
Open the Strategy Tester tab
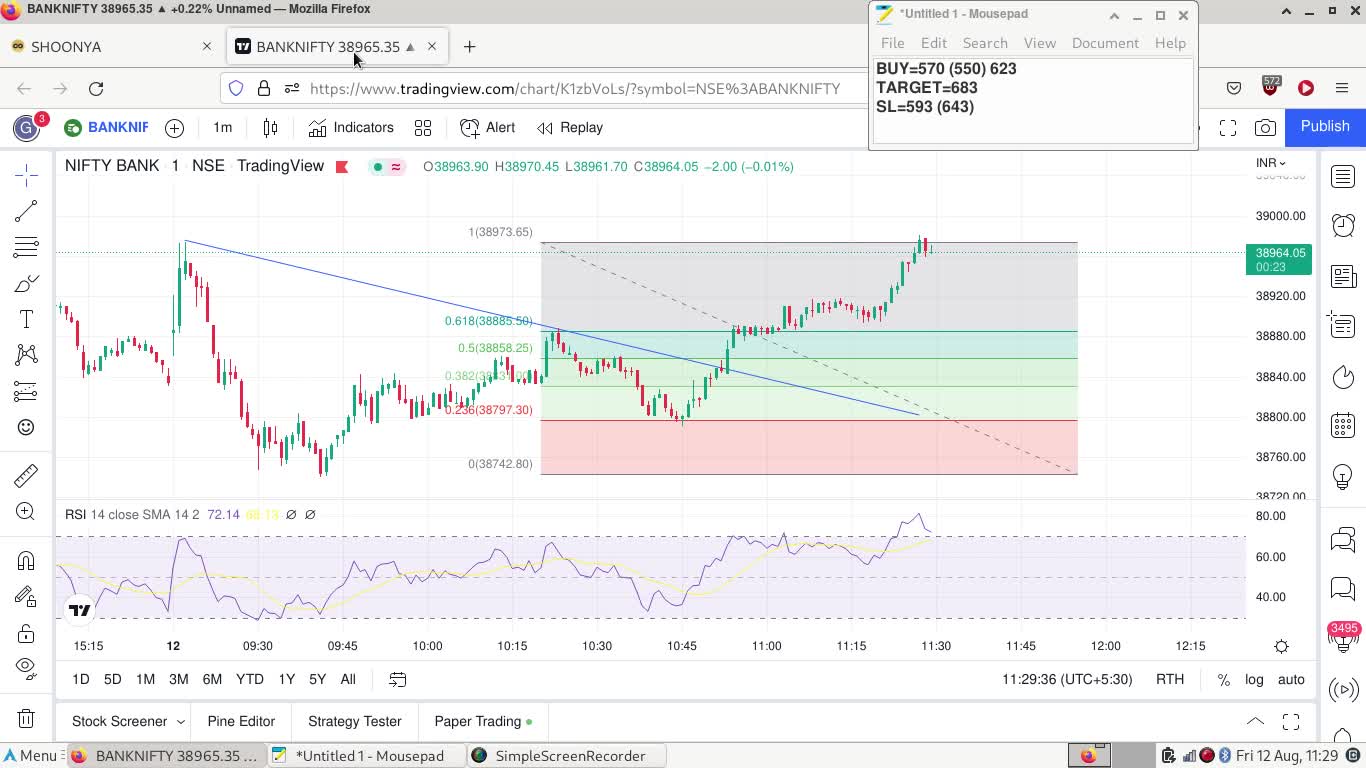(x=354, y=721)
